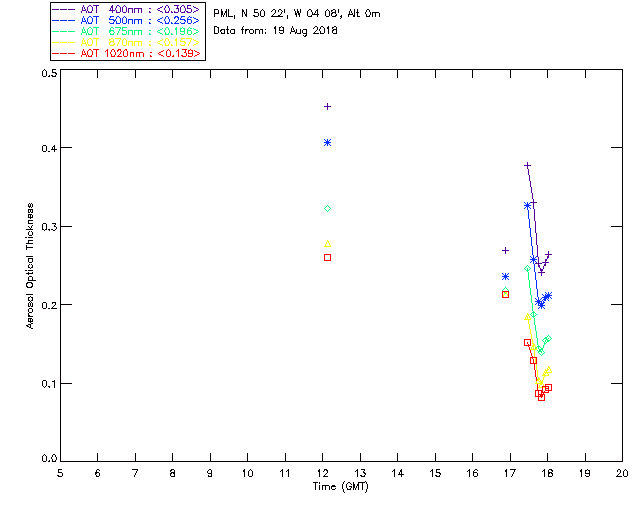Click the 0.0 y-axis tick label
Viewport: 640px width, 512px height.
point(49,459)
